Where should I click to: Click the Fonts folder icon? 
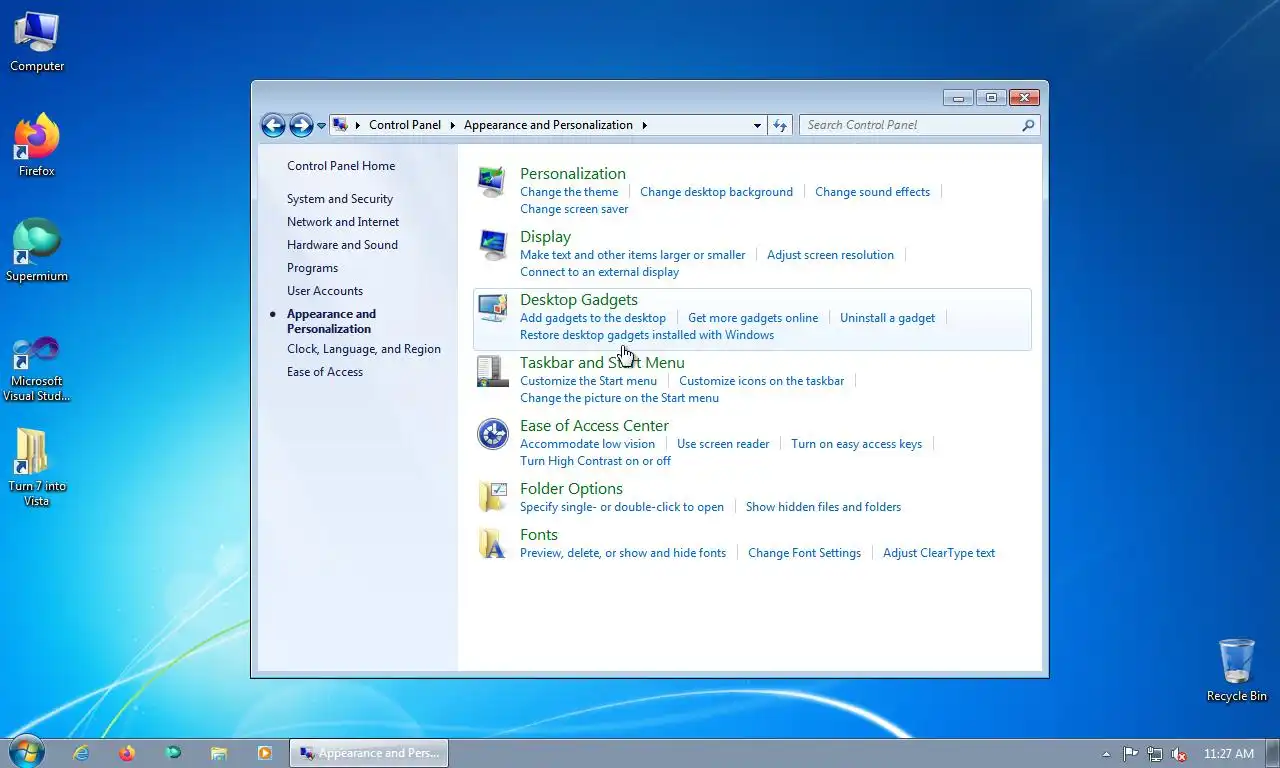[492, 542]
